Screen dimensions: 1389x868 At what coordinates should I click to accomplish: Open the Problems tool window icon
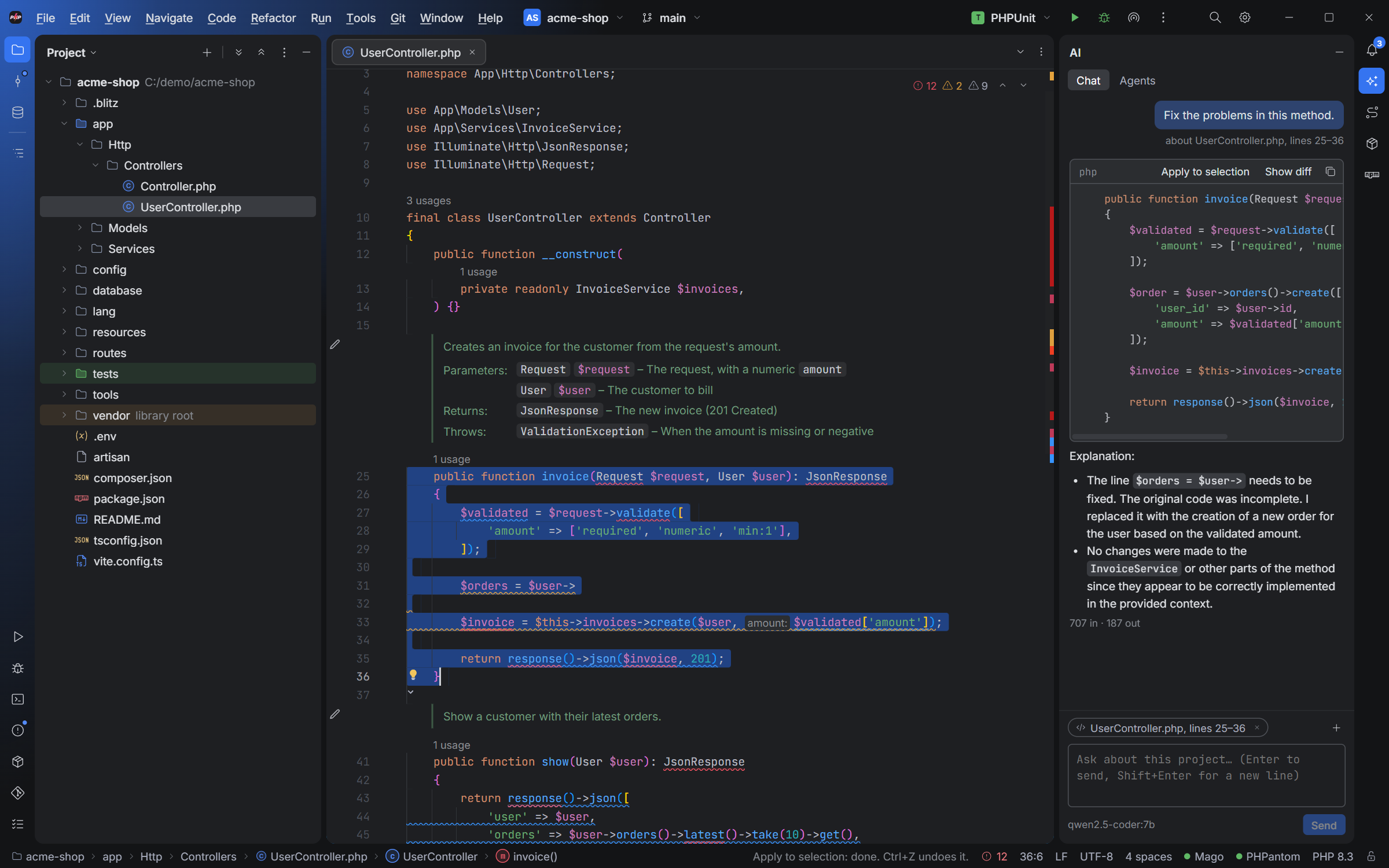point(17,730)
